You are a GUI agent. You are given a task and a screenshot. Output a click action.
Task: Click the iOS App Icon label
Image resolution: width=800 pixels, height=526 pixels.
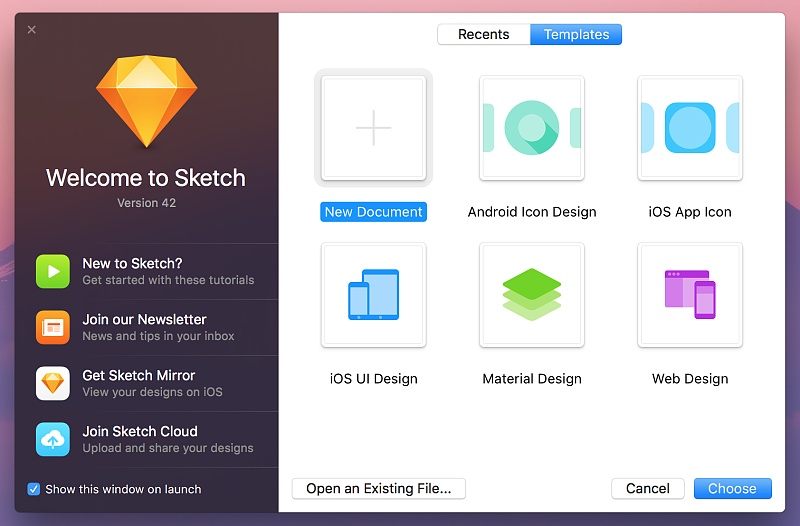(x=690, y=212)
